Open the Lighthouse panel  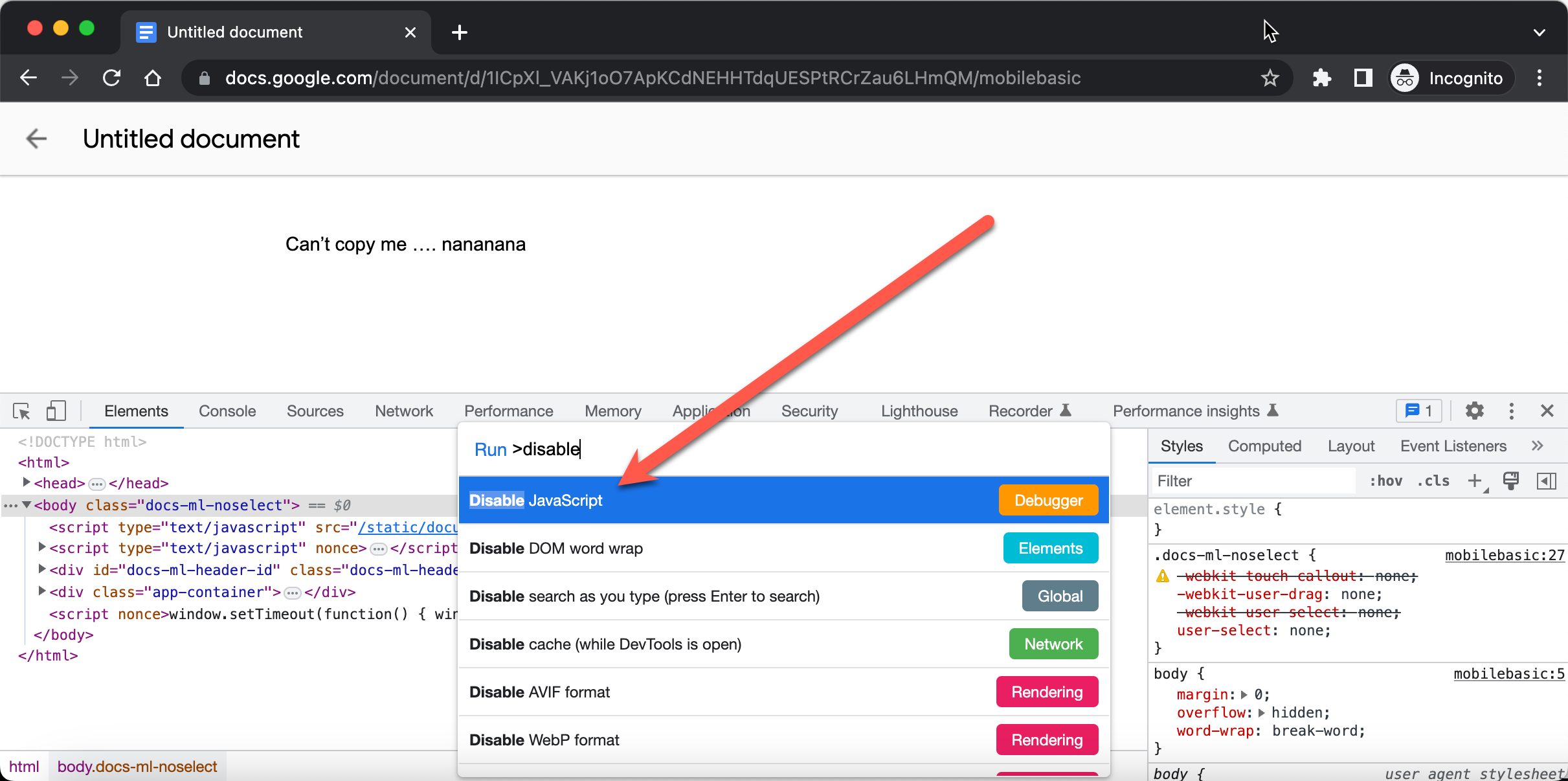click(x=919, y=411)
